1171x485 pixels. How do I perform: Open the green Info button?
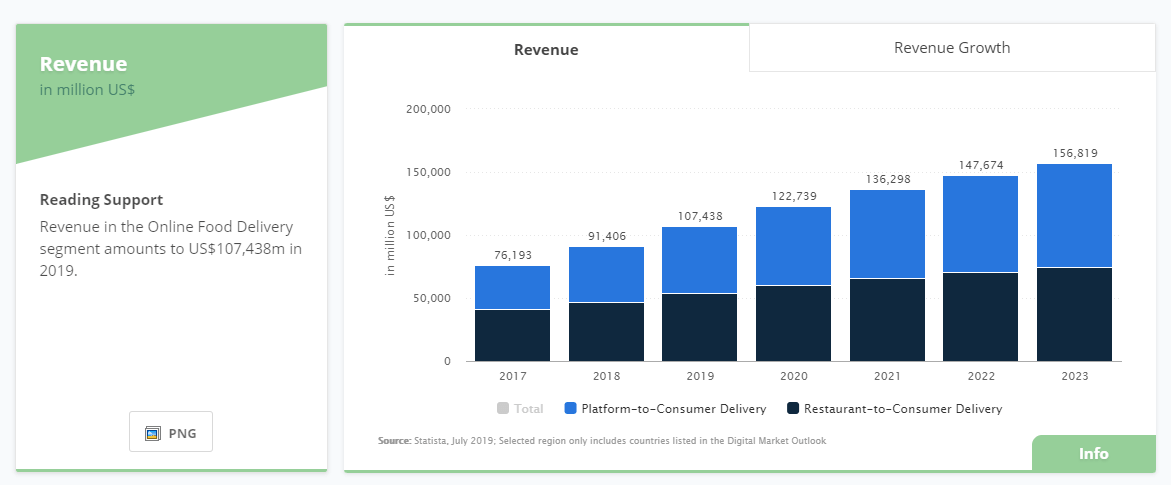(1094, 454)
